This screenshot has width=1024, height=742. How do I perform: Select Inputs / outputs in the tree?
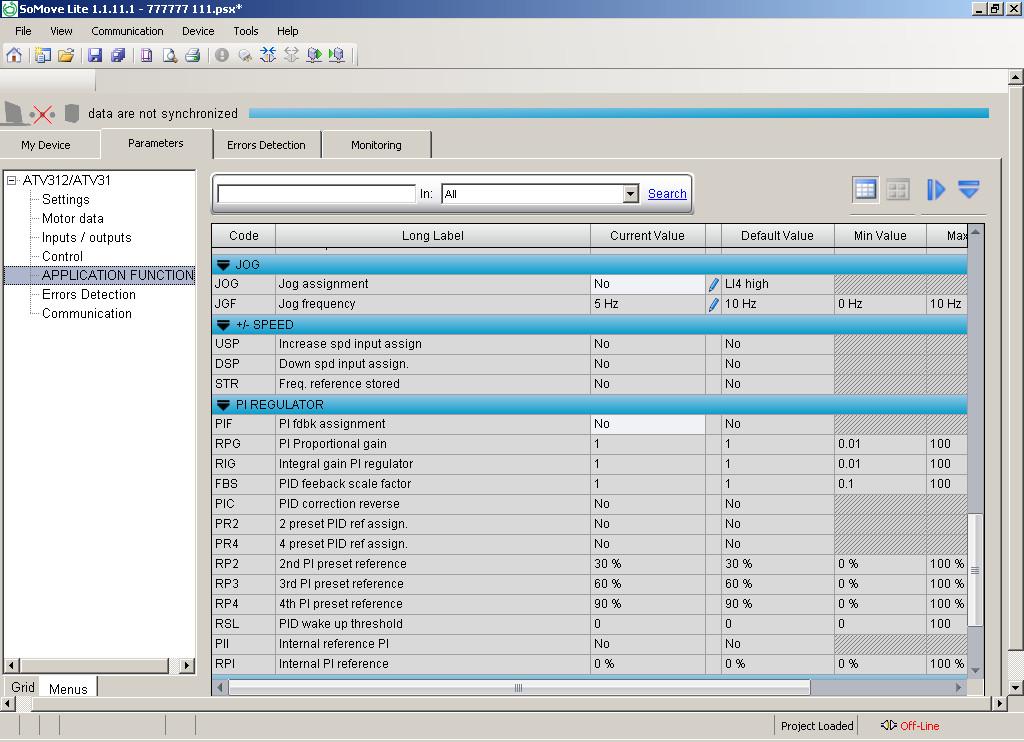[87, 238]
